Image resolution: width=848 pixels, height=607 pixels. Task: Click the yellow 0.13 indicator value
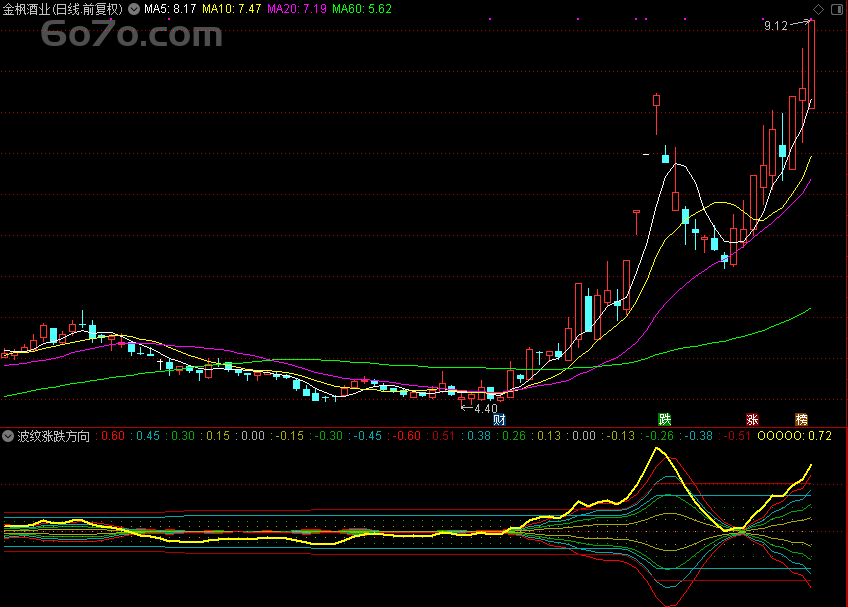[549, 436]
